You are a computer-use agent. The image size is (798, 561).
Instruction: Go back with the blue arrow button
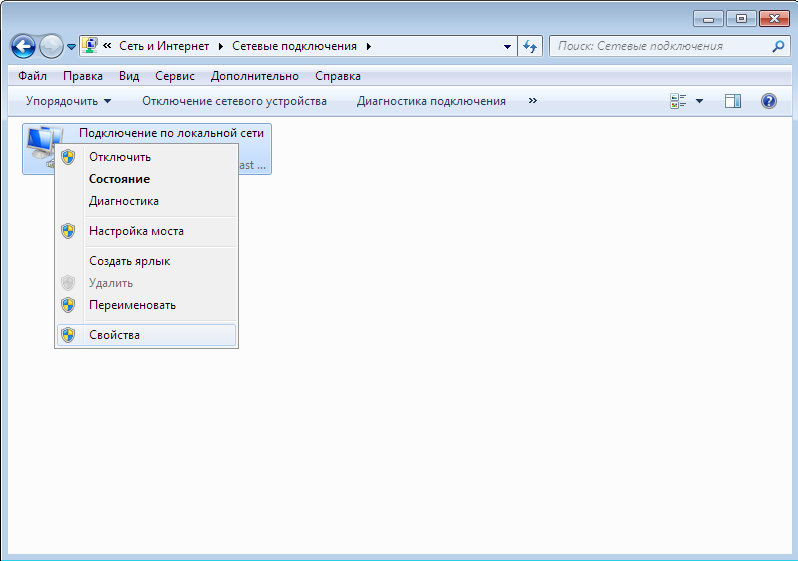point(23,46)
